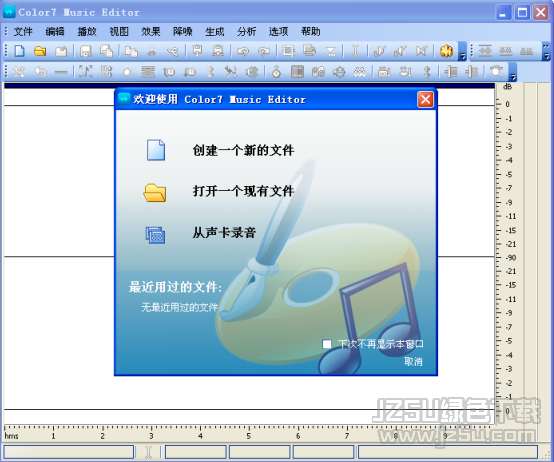
Task: Choose 从声卡录音 option
Action: point(224,232)
